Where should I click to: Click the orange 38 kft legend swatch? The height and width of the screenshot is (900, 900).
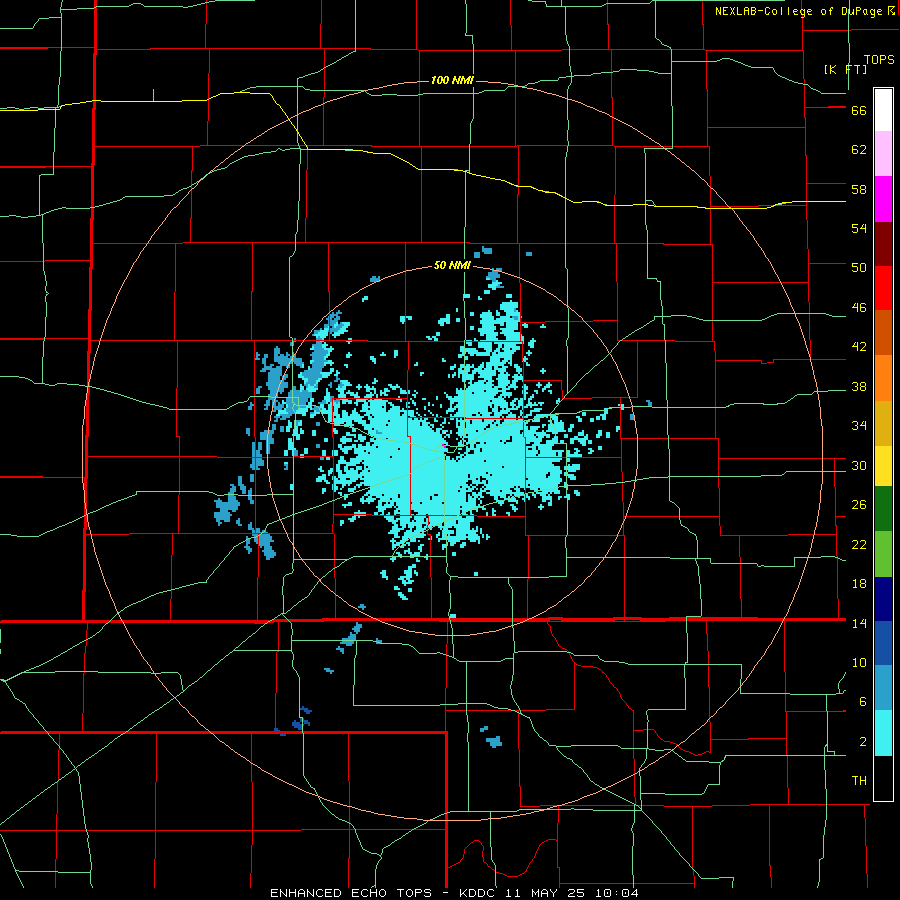(883, 378)
